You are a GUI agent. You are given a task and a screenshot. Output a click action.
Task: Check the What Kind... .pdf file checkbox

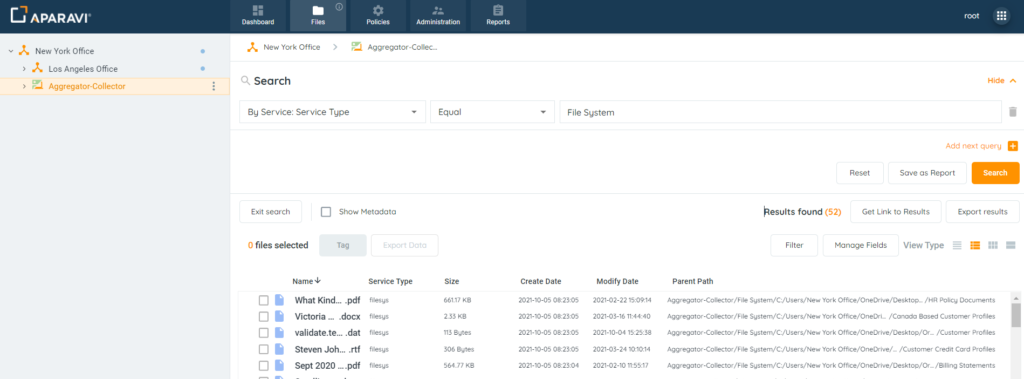pyautogui.click(x=264, y=300)
